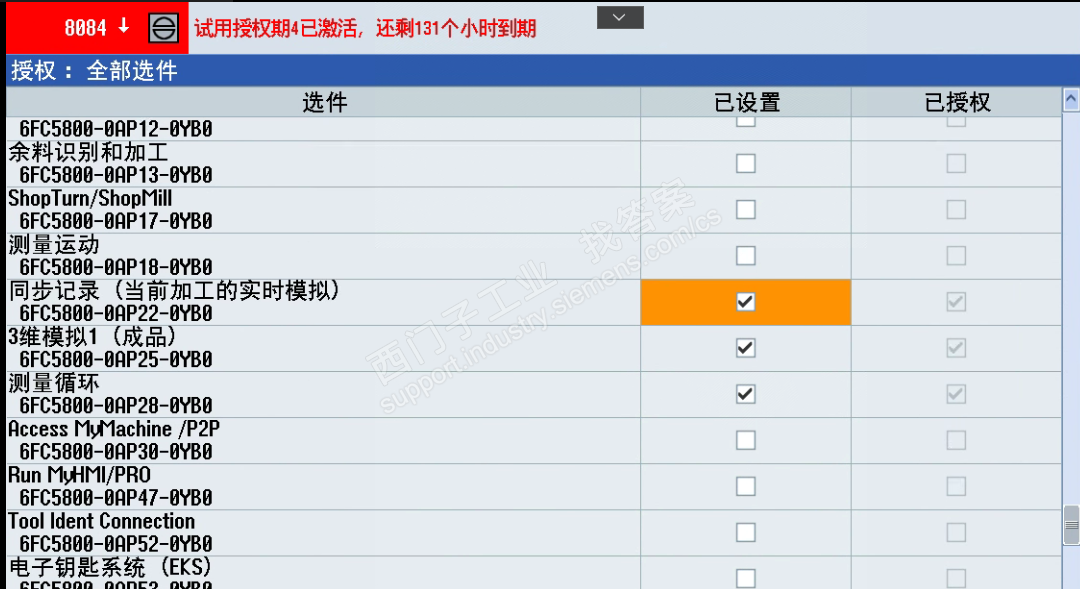Click licensed checkbox for ShopTurn/ShopMill
The width and height of the screenshot is (1080, 589).
(x=956, y=209)
